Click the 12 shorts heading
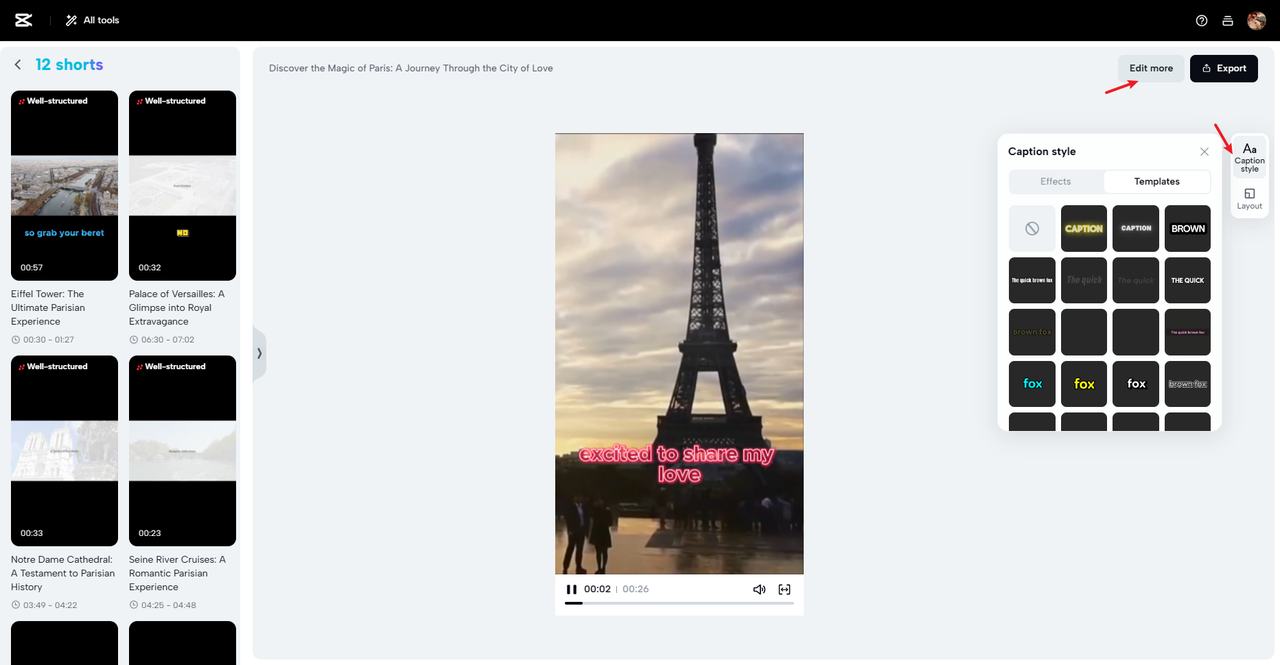 pos(69,65)
